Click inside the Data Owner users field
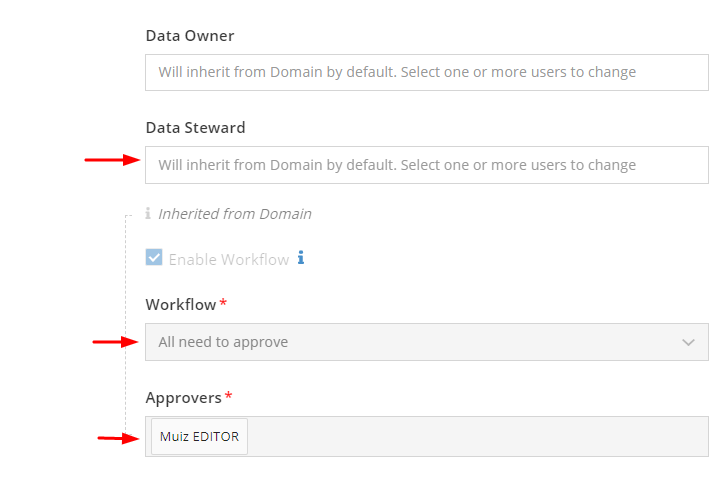The width and height of the screenshot is (717, 493). [427, 72]
